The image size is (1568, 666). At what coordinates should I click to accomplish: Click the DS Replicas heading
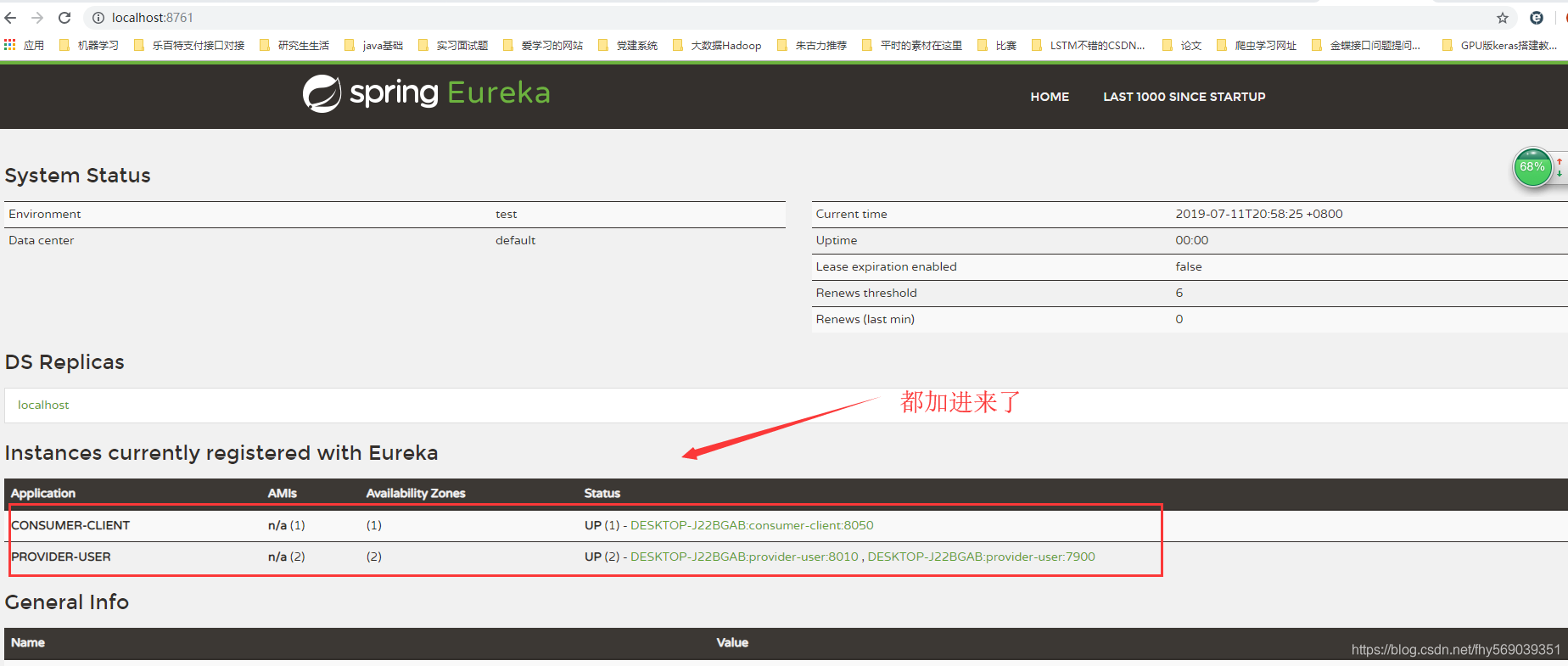point(64,362)
